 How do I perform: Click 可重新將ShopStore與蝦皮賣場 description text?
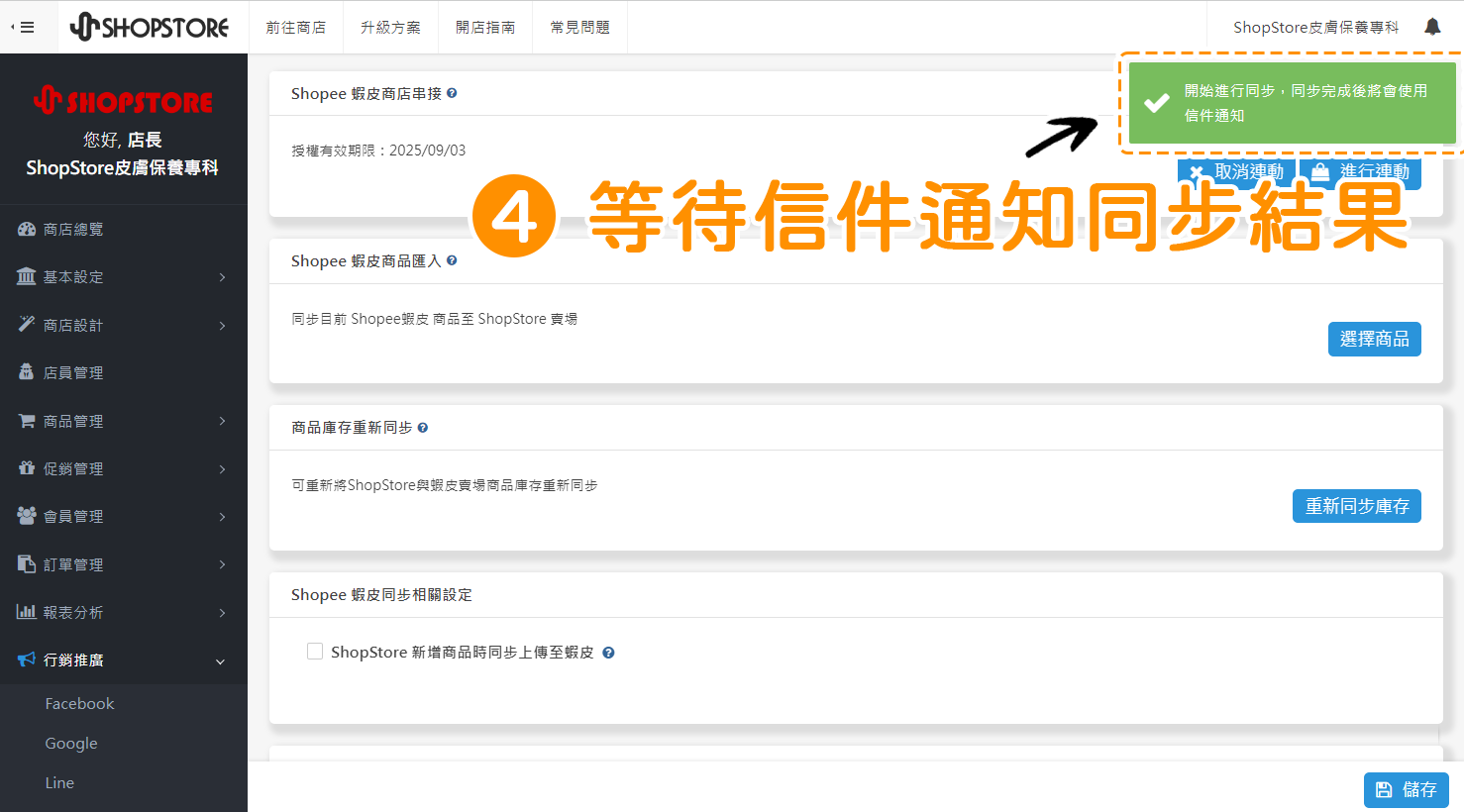click(x=445, y=485)
